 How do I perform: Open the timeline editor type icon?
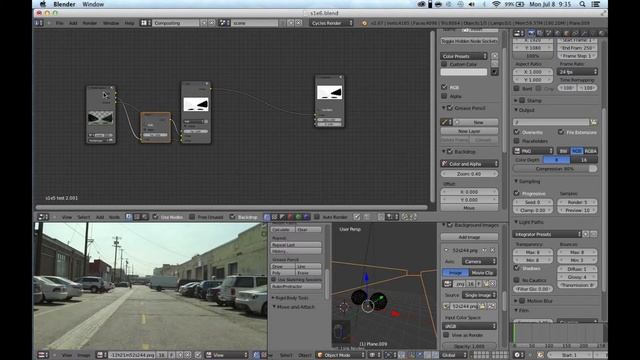pyautogui.click(x=519, y=355)
